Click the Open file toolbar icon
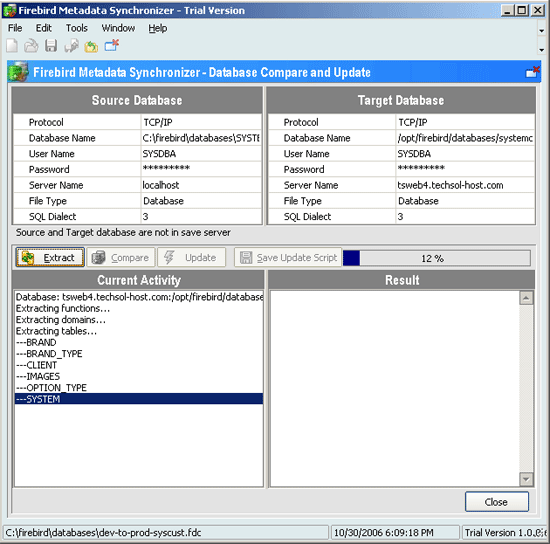The width and height of the screenshot is (550, 544). point(31,46)
